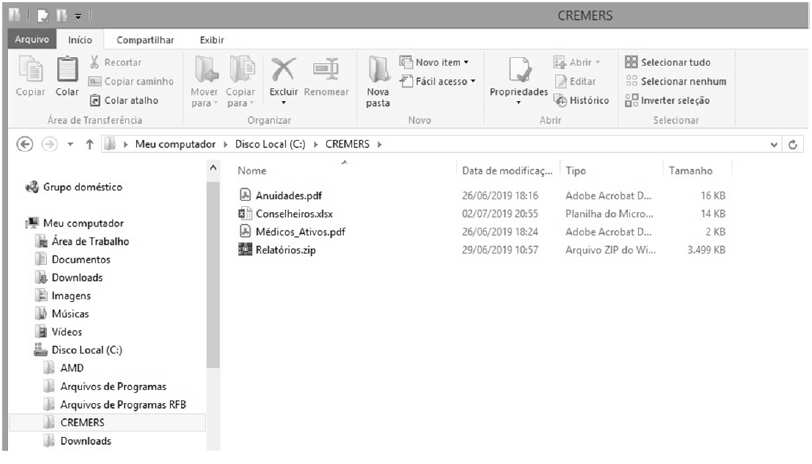Screen dimensions: 812x464
Task: Open the Exibir ribbon tab
Action: [x=211, y=40]
